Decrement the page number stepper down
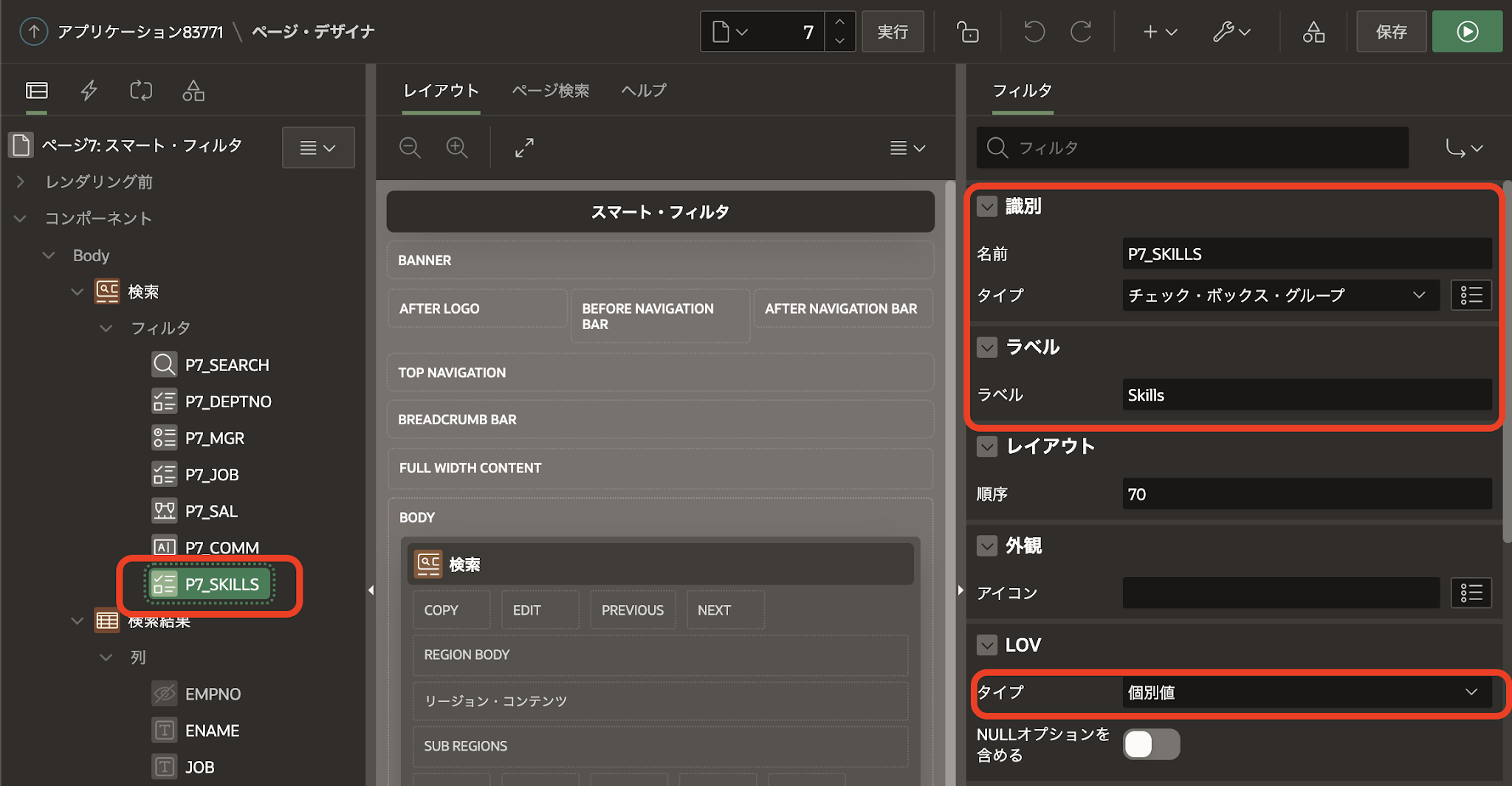 (839, 41)
